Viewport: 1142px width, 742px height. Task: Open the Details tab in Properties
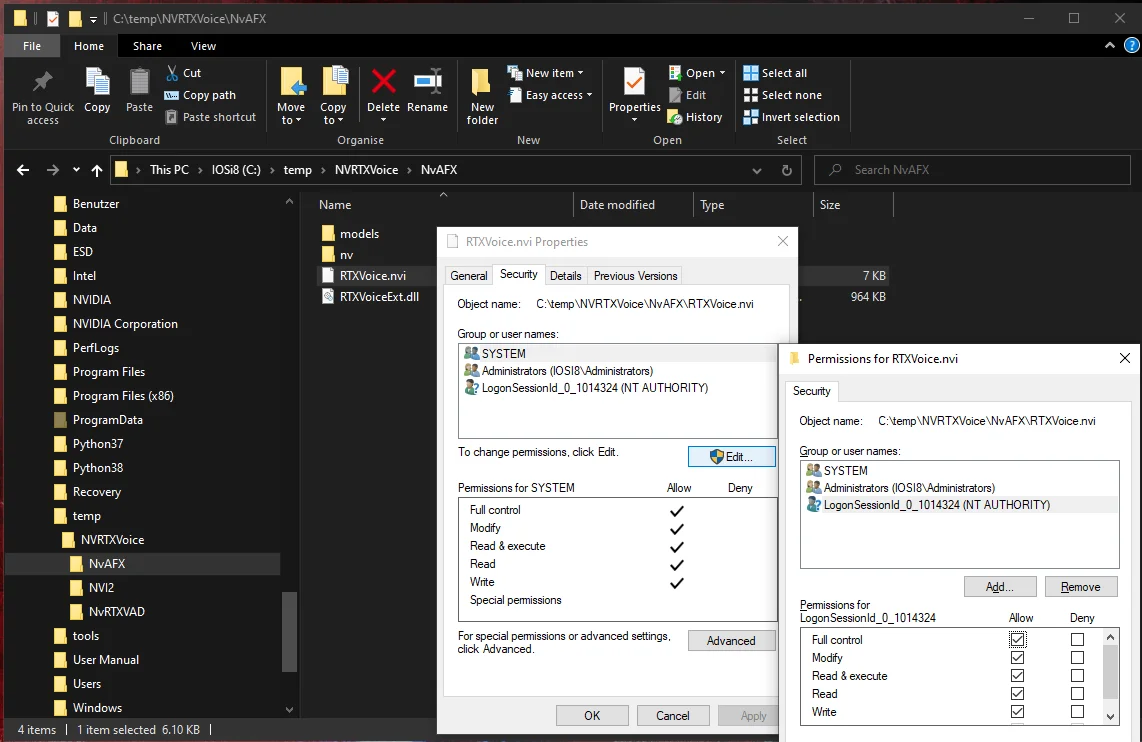pyautogui.click(x=565, y=276)
